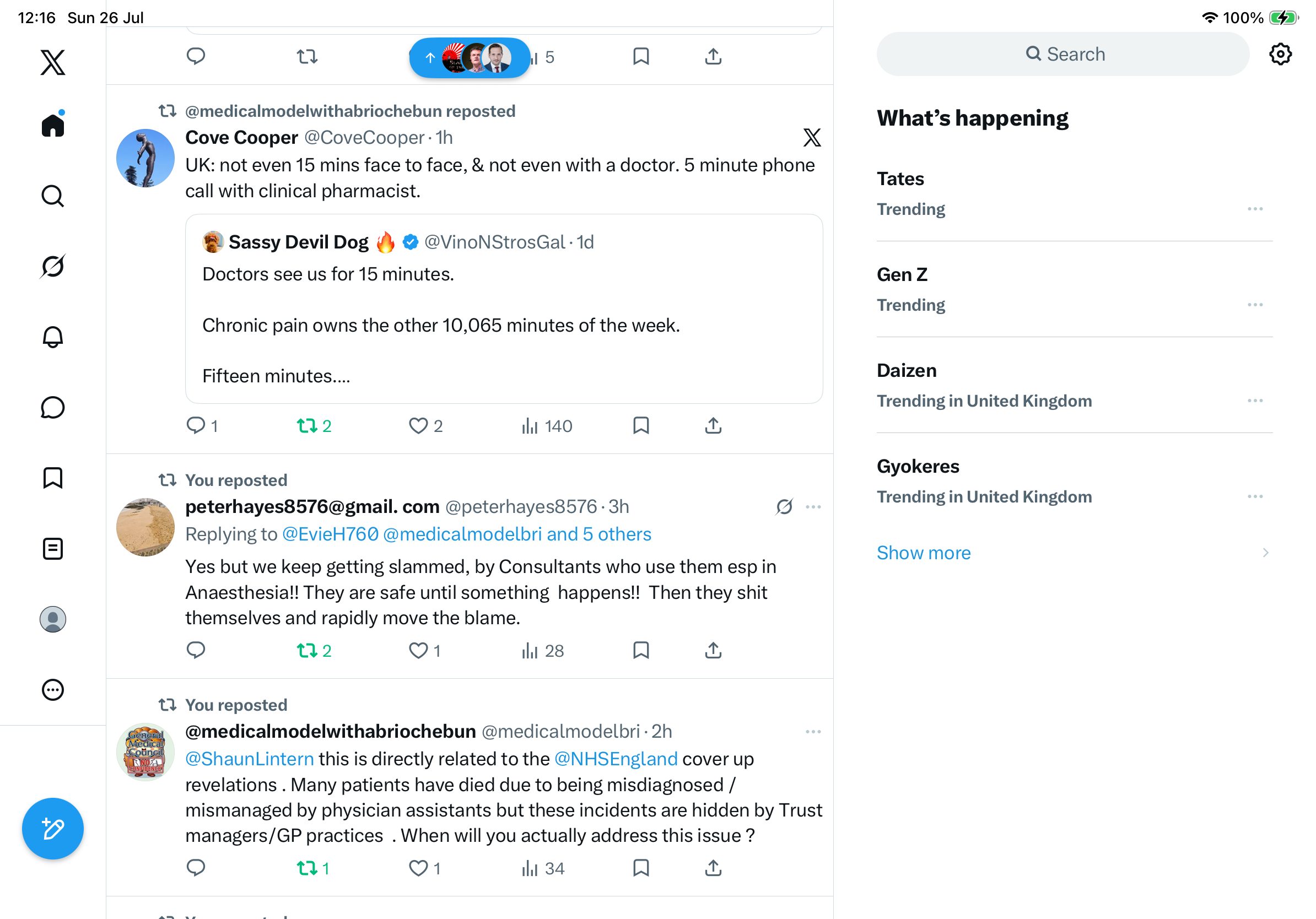The image size is (1316, 919).
Task: Go to Home in the sidebar
Action: (x=53, y=124)
